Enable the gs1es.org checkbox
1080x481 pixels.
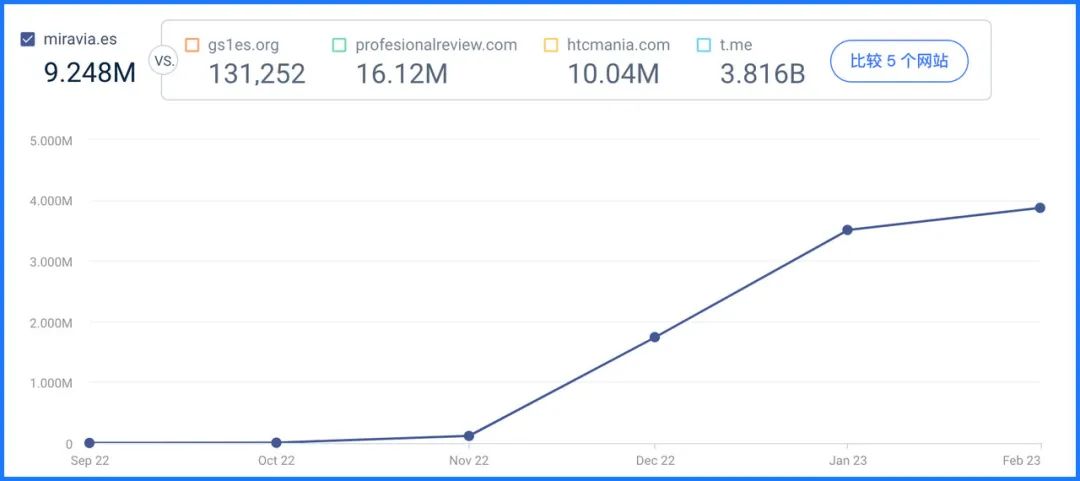(192, 45)
